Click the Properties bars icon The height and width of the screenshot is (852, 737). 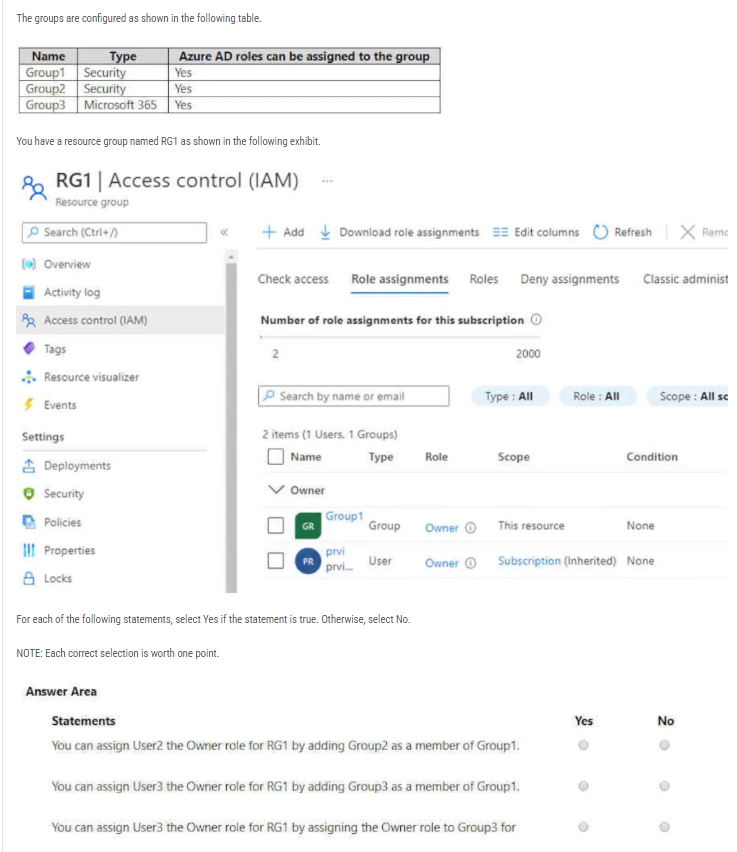(29, 550)
